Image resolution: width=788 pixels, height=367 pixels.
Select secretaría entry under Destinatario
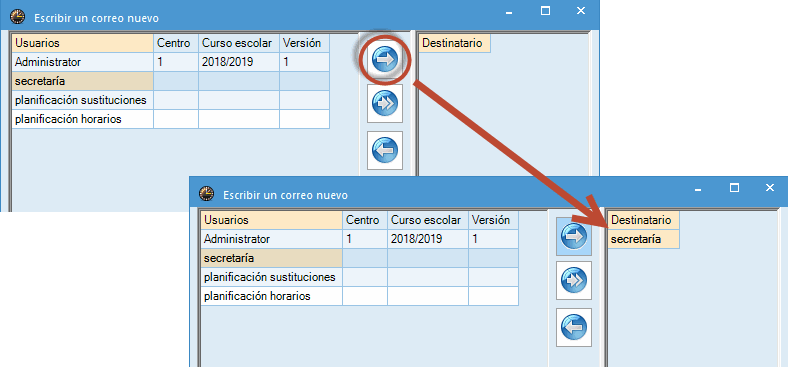click(644, 239)
